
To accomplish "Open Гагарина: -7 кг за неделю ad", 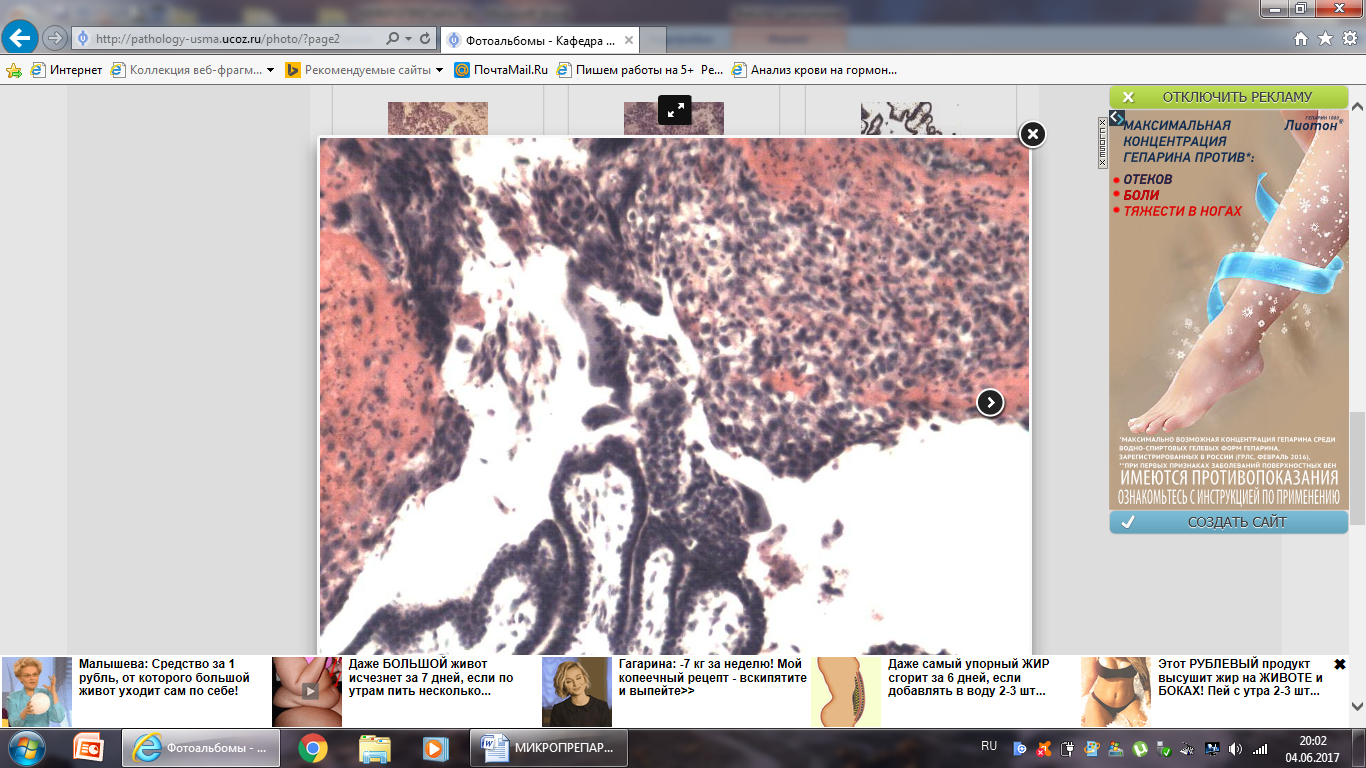I will click(711, 678).
